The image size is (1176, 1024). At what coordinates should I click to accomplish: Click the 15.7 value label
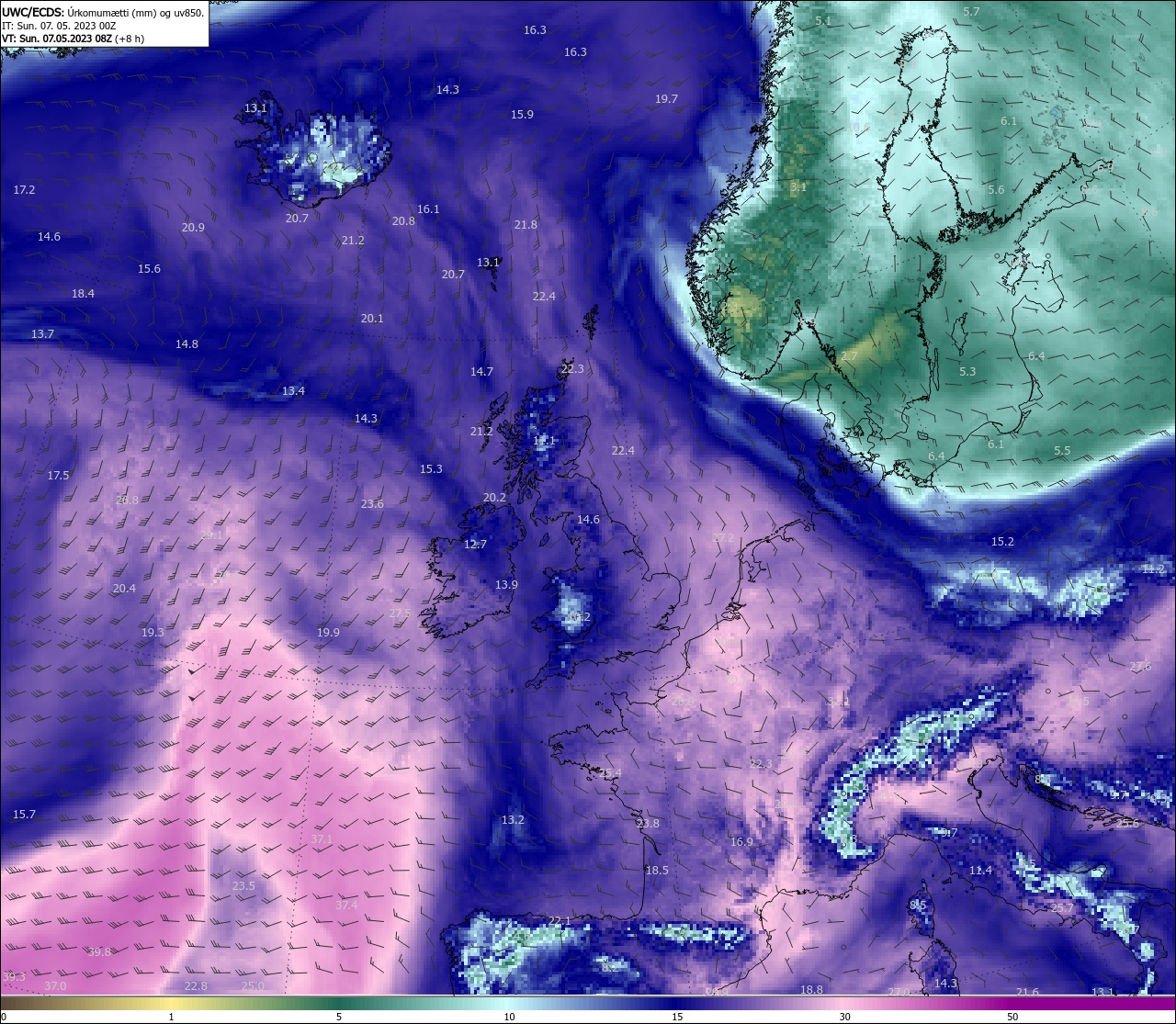coord(24,815)
